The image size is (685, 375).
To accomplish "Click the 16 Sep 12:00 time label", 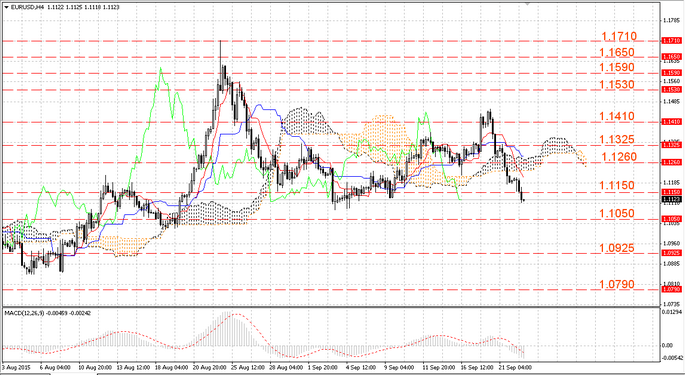I will click(x=477, y=368).
